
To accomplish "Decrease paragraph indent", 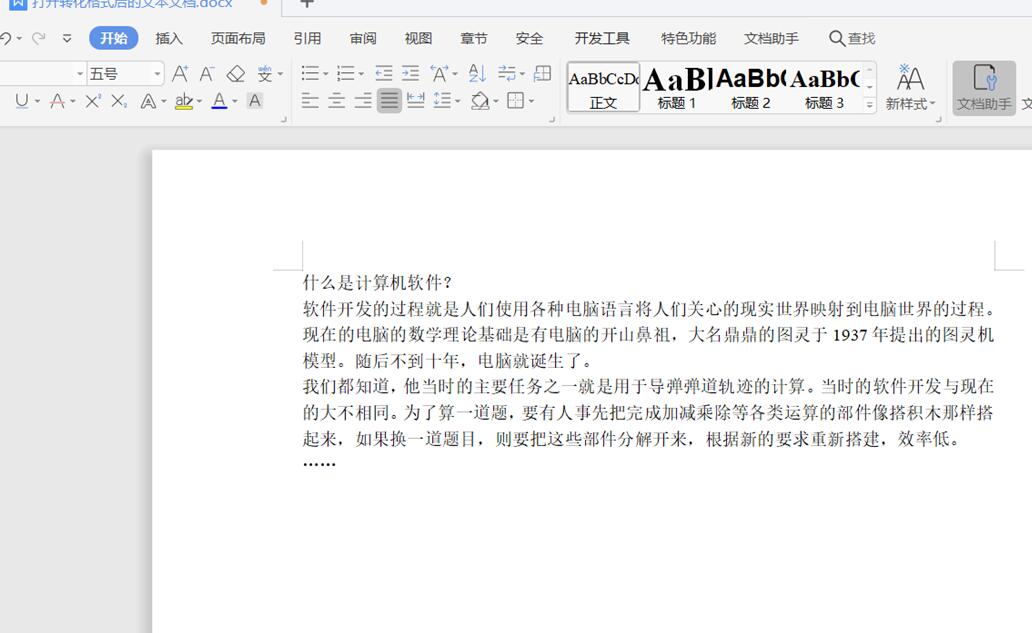I will coord(383,73).
